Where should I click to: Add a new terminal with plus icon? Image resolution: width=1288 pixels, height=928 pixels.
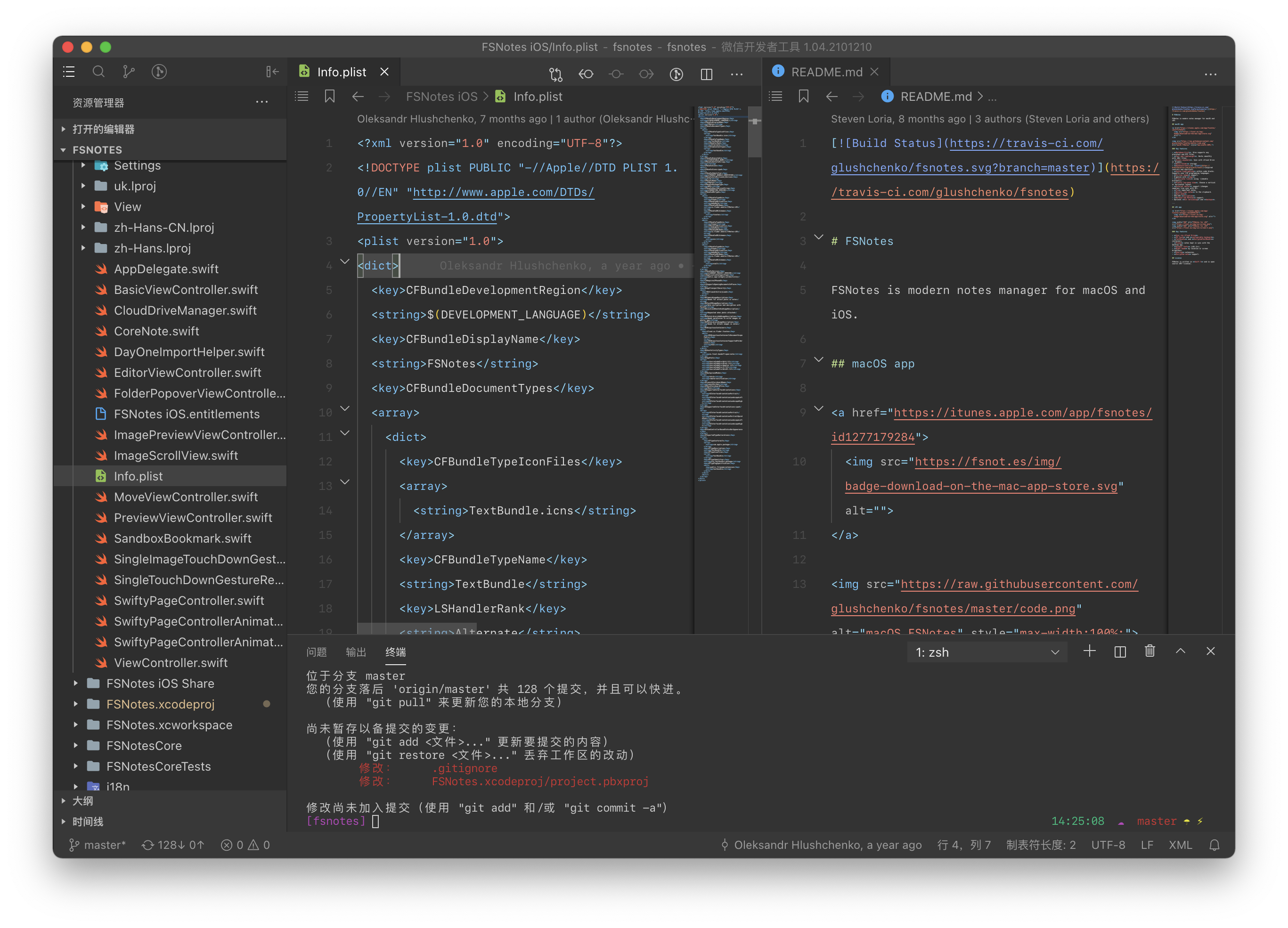tap(1089, 651)
